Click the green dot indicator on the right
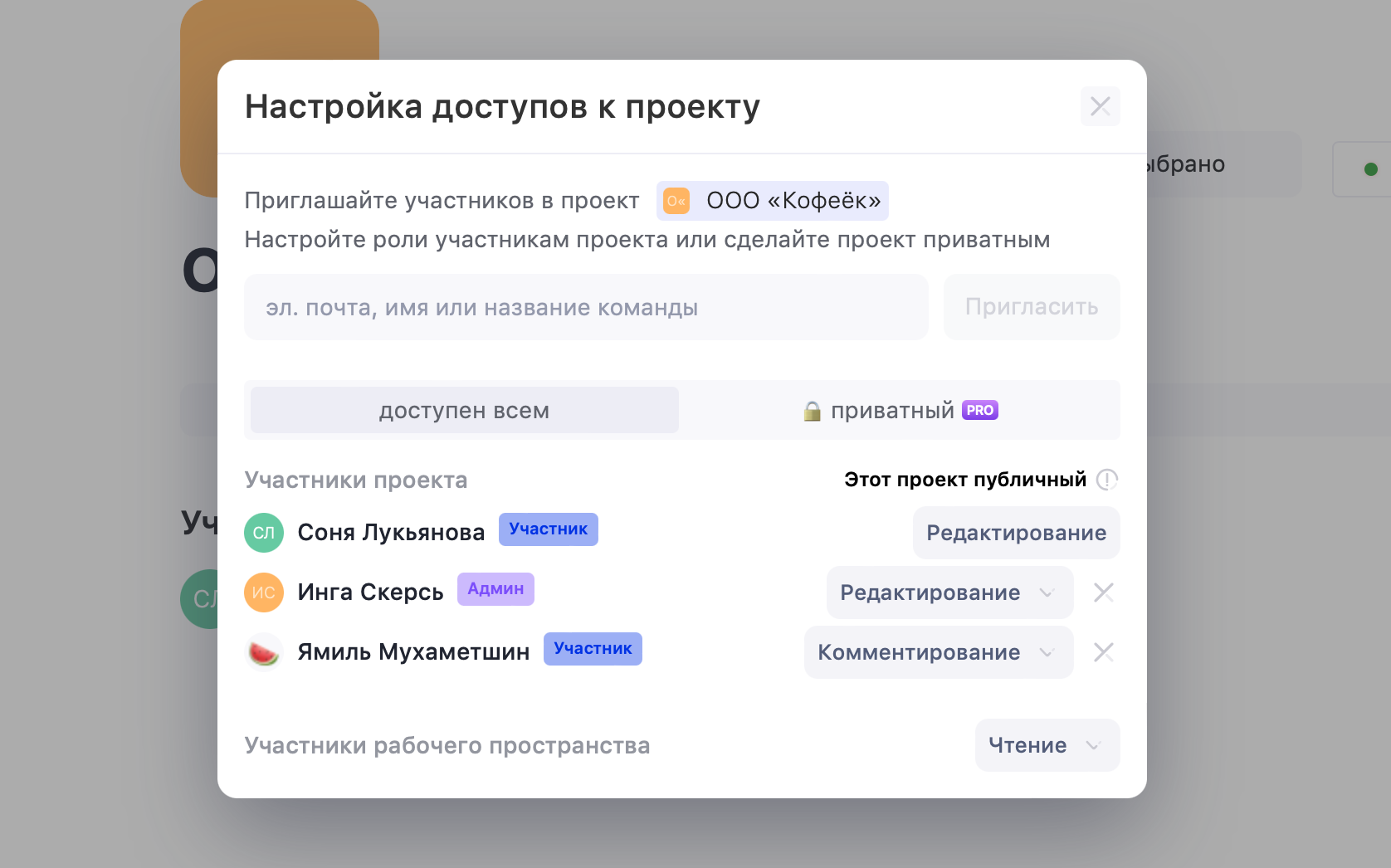Viewport: 1391px width, 868px height. [x=1370, y=168]
